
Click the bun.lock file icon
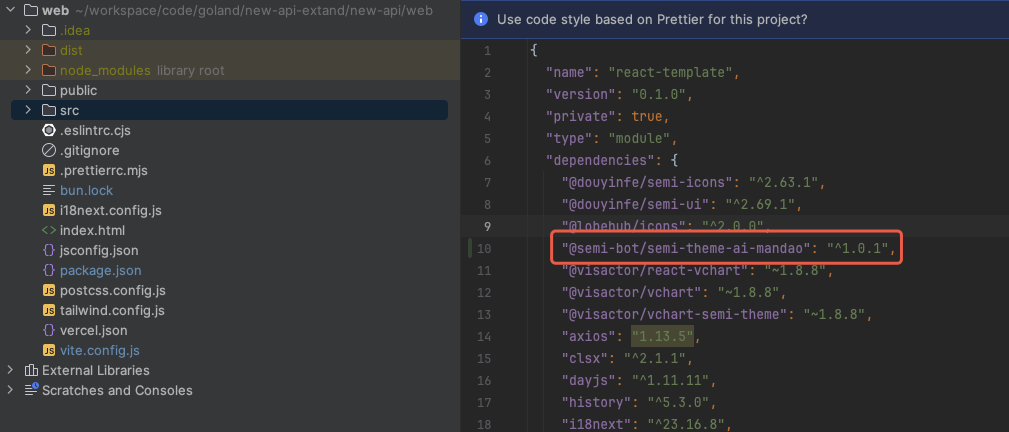[49, 190]
